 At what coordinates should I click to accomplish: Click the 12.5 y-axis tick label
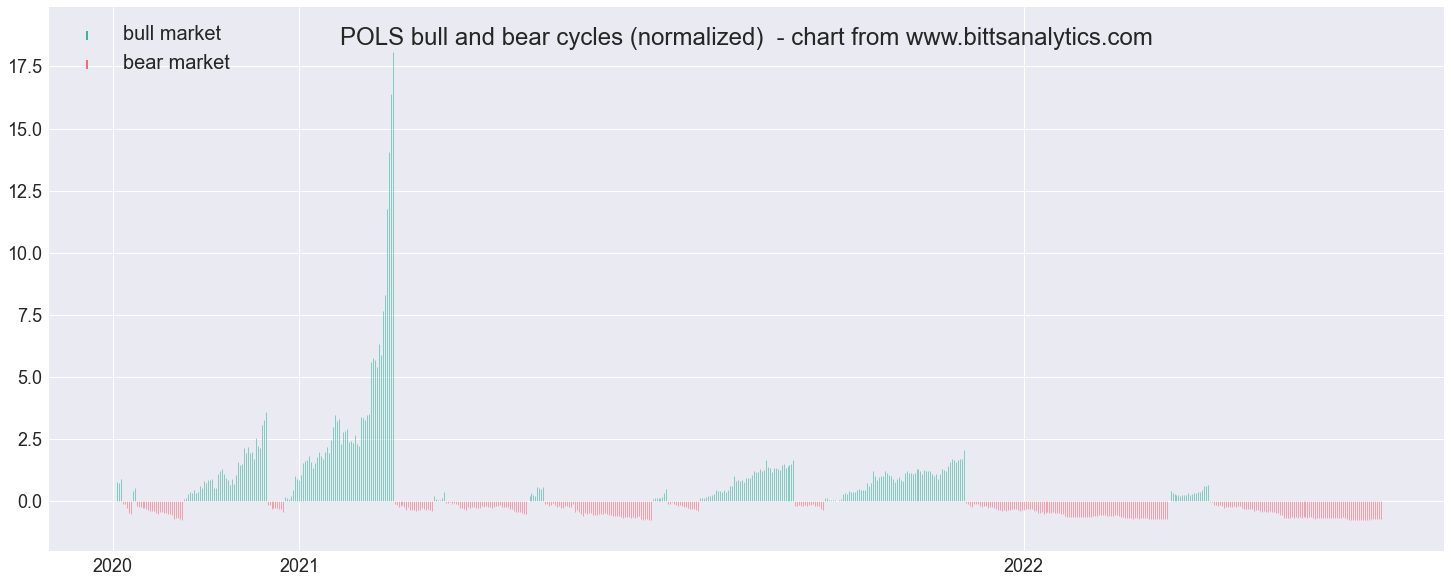coord(23,192)
